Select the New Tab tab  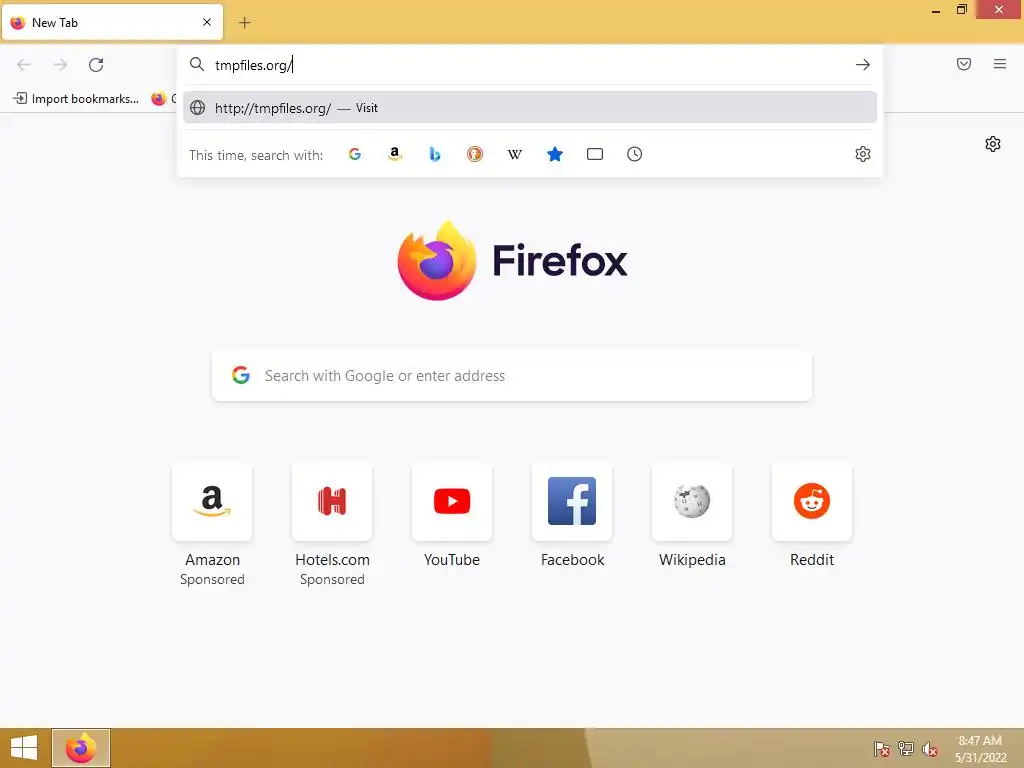click(112, 23)
